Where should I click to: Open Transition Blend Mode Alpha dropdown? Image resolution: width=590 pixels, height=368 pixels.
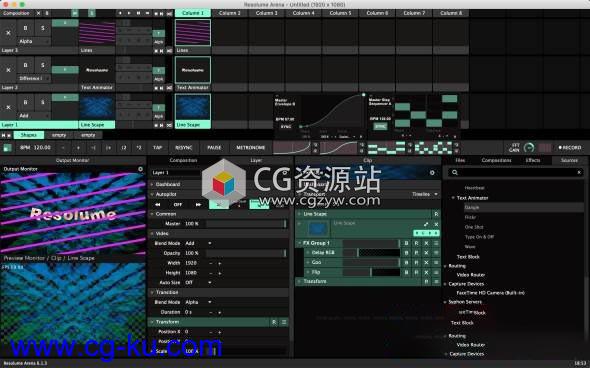coord(198,302)
